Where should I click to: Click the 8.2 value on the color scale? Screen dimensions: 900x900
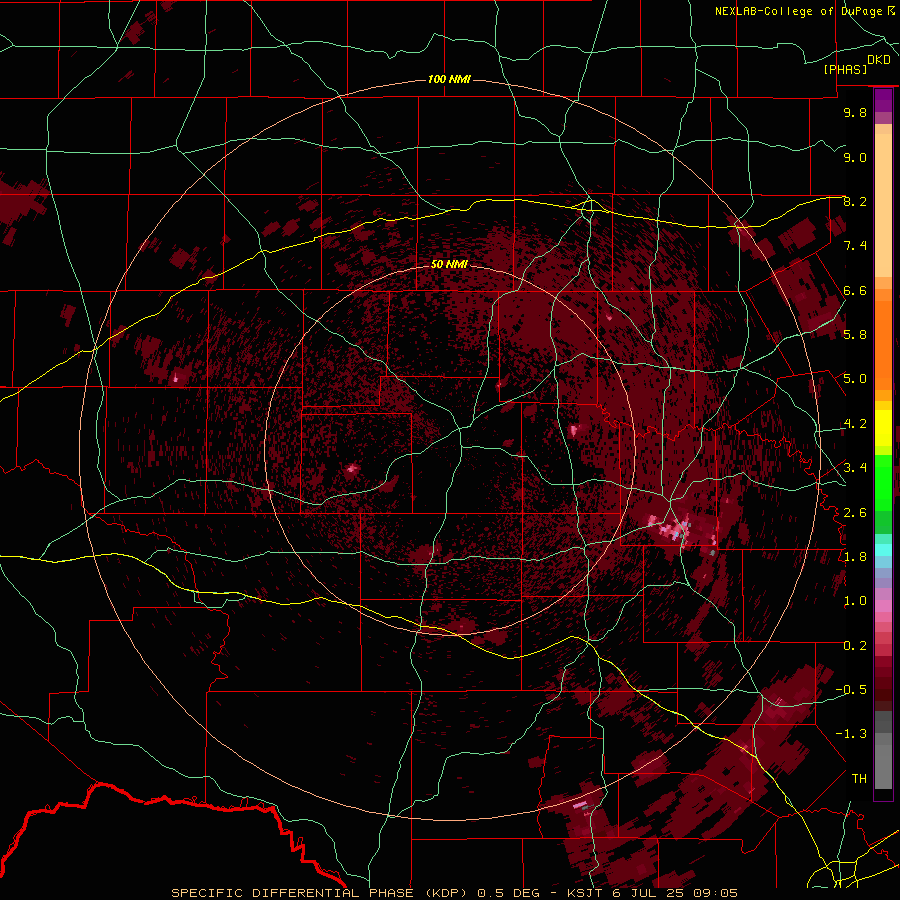855,201
